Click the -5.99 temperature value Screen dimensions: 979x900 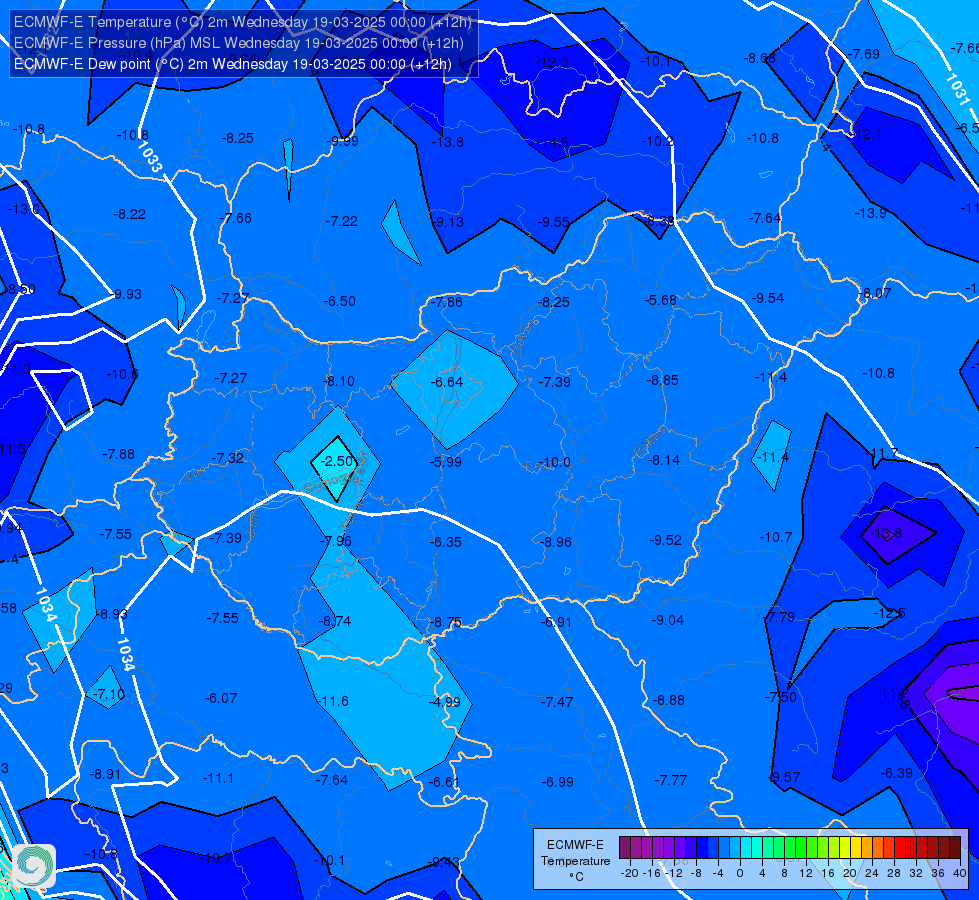pyautogui.click(x=446, y=462)
